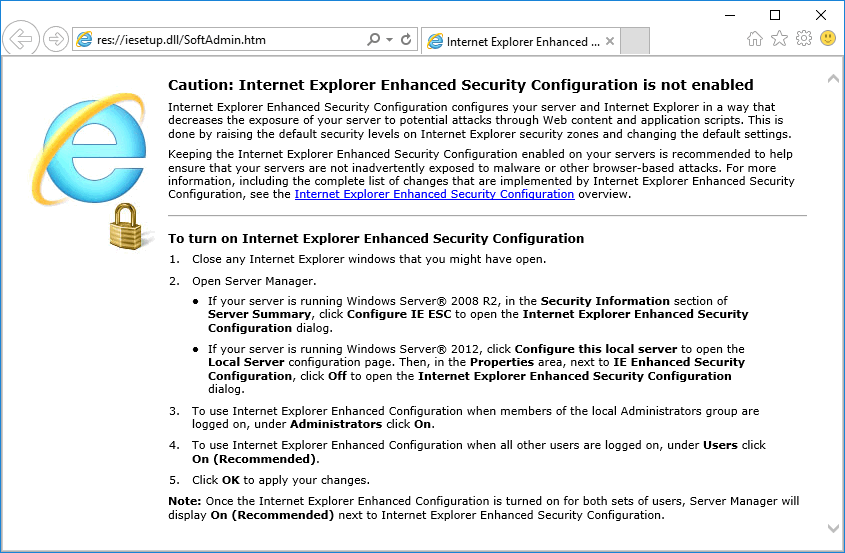
Task: Refresh the page with the reload icon
Action: 406,39
